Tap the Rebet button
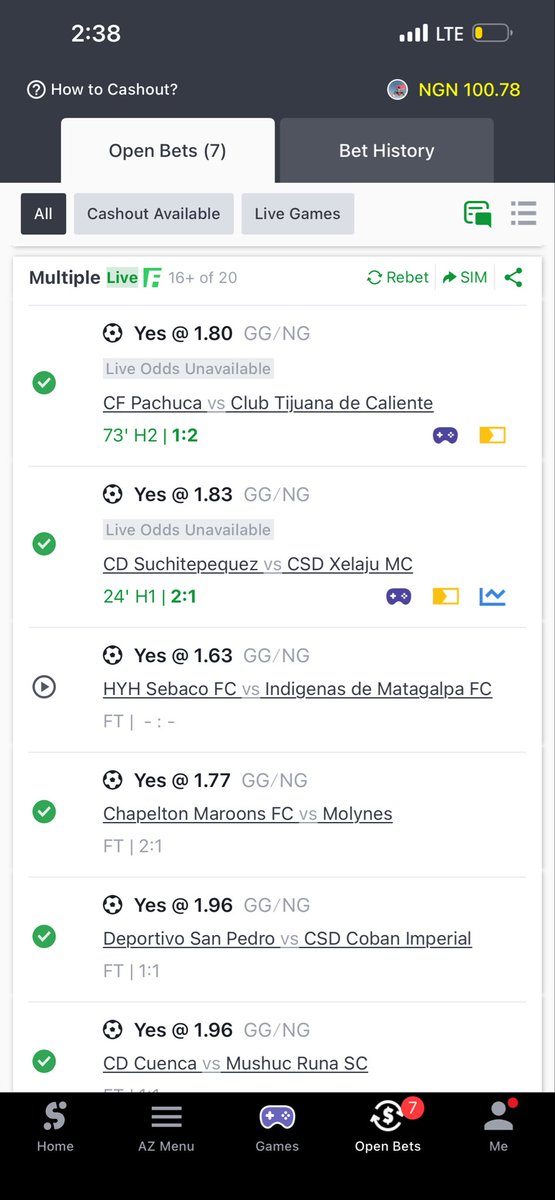The height and width of the screenshot is (1200, 555). tap(398, 277)
